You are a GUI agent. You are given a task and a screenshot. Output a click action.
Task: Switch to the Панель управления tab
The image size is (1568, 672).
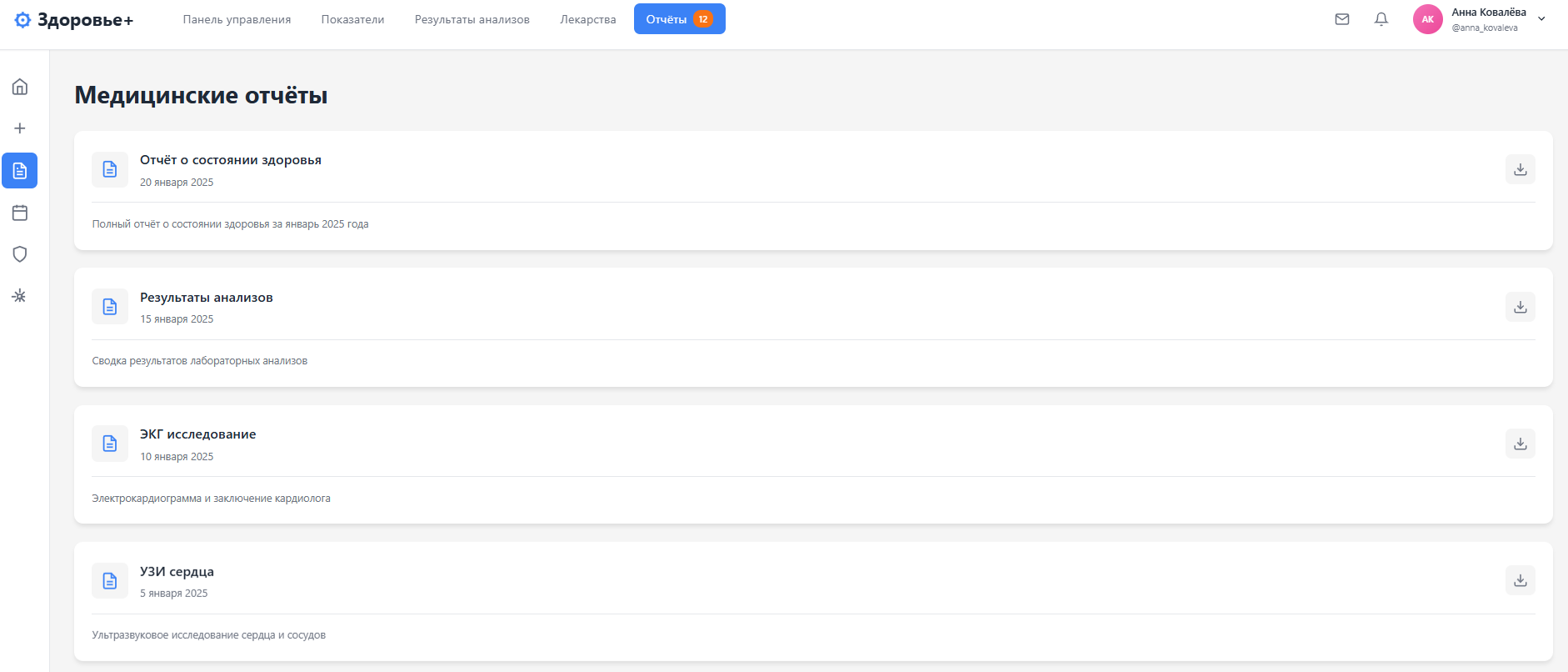tap(237, 19)
